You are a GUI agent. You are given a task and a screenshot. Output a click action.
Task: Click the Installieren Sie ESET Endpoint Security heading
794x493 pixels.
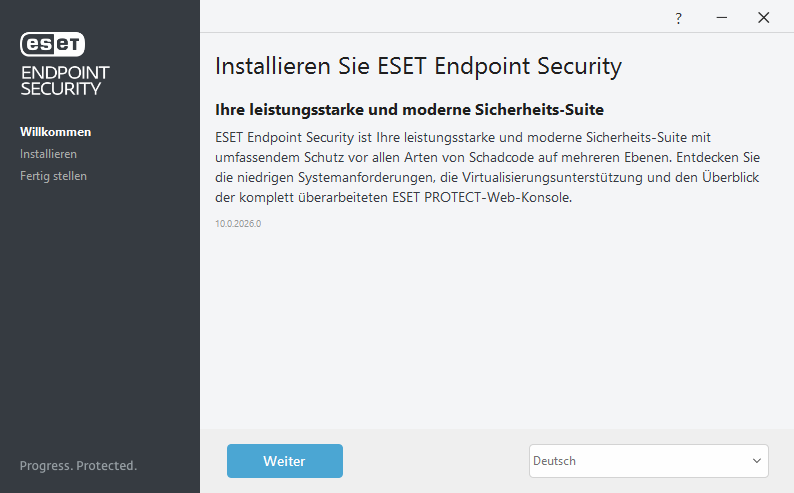point(418,67)
